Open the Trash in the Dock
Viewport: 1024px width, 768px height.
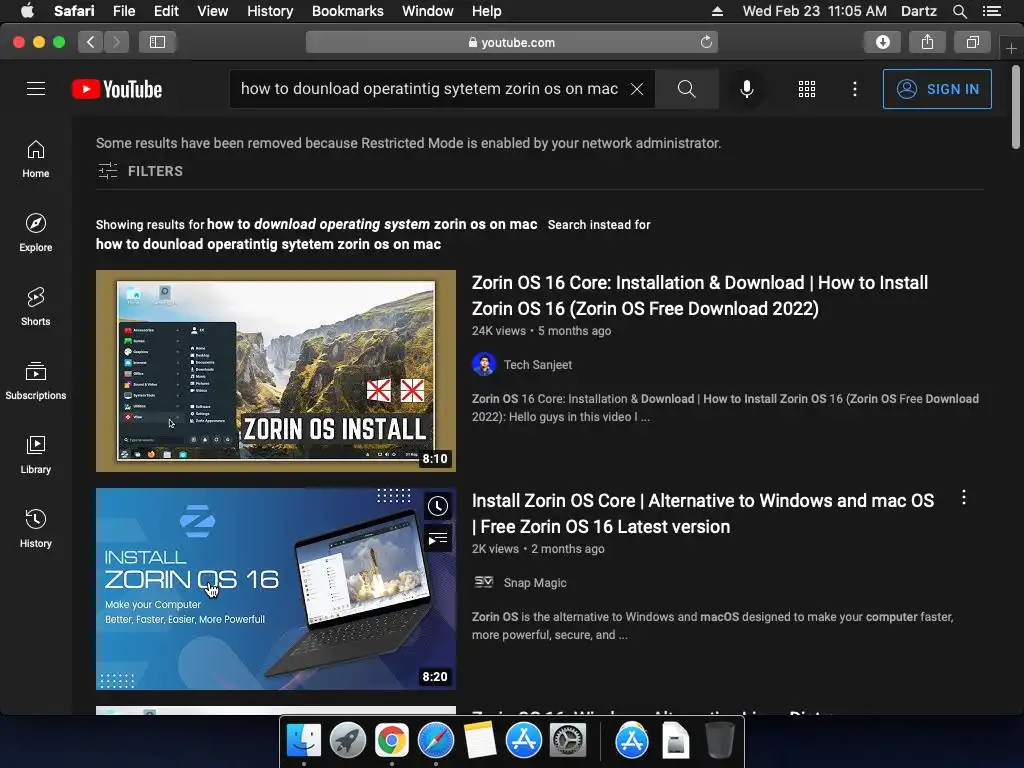(720, 741)
